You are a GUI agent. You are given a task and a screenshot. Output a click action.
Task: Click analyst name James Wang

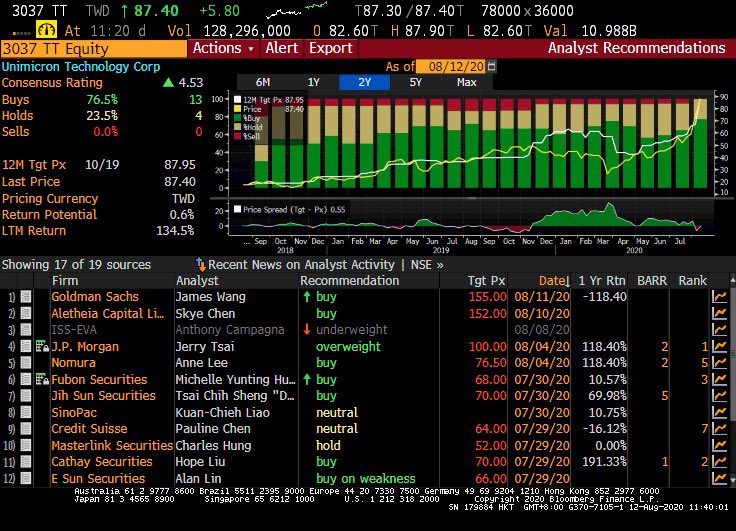(x=210, y=297)
